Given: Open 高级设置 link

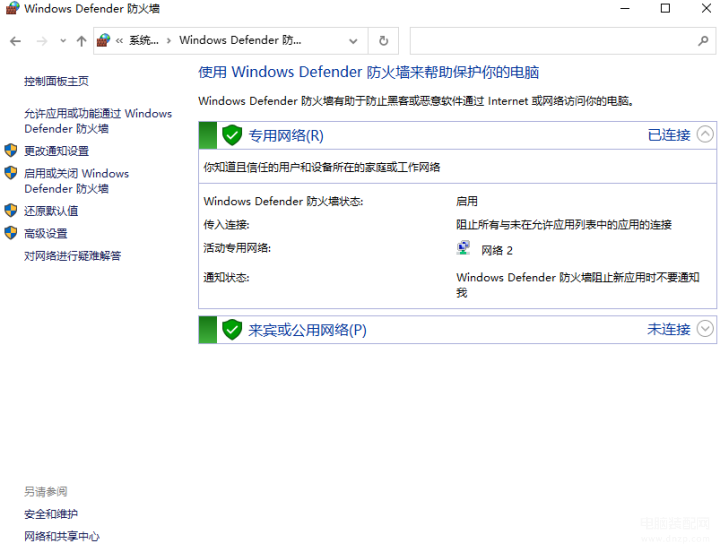Looking at the screenshot, I should pyautogui.click(x=45, y=233).
